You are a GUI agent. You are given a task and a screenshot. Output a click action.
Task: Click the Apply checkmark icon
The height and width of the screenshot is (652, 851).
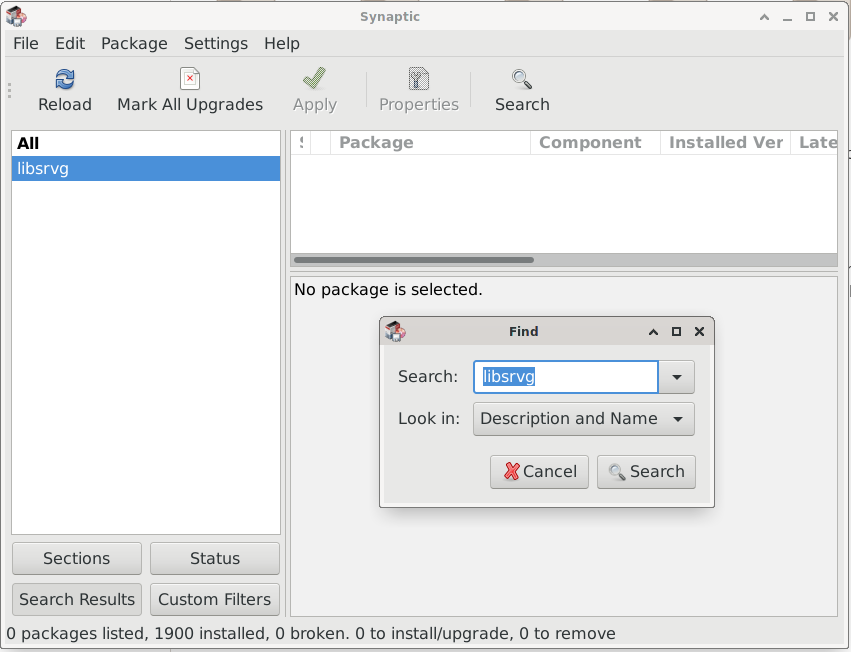point(315,79)
